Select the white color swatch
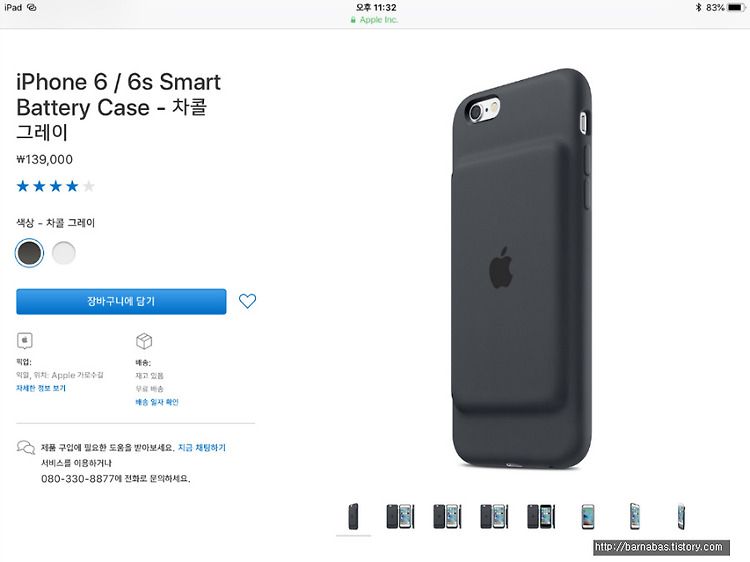 coord(64,253)
